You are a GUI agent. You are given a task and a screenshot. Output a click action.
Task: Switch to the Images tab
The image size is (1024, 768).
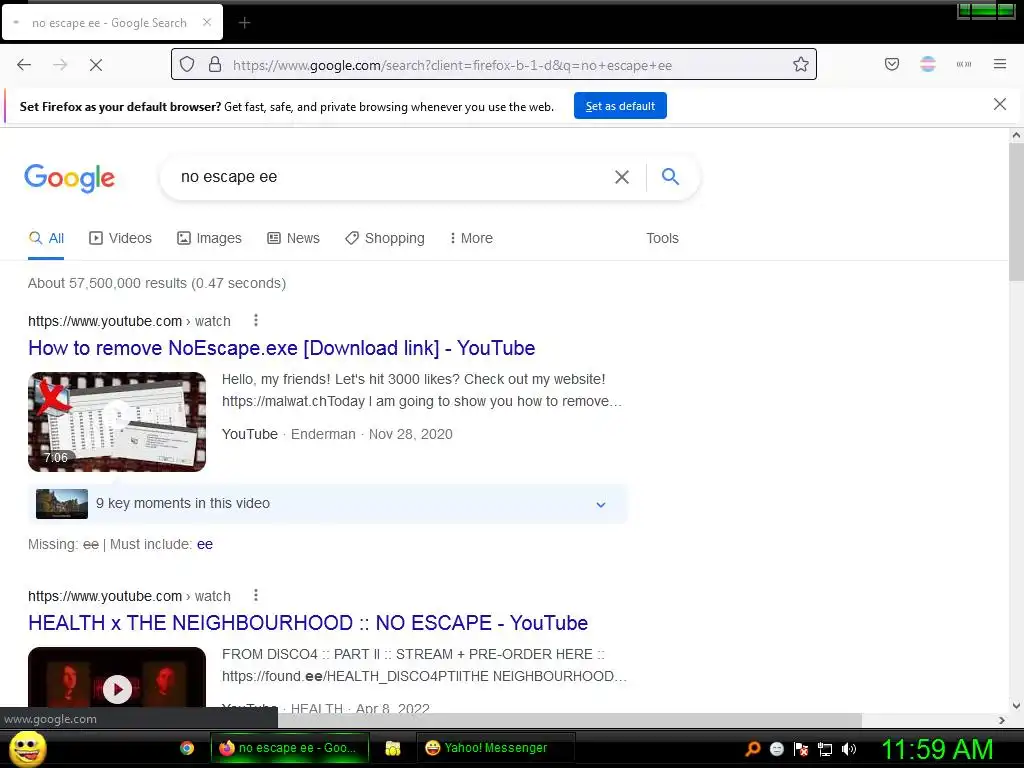(x=209, y=238)
